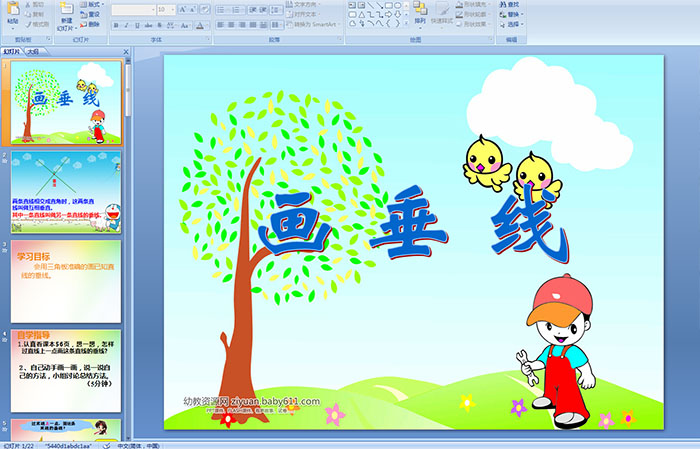The image size is (700, 449).
Task: Toggle Italic formatting
Action: [x=126, y=25]
